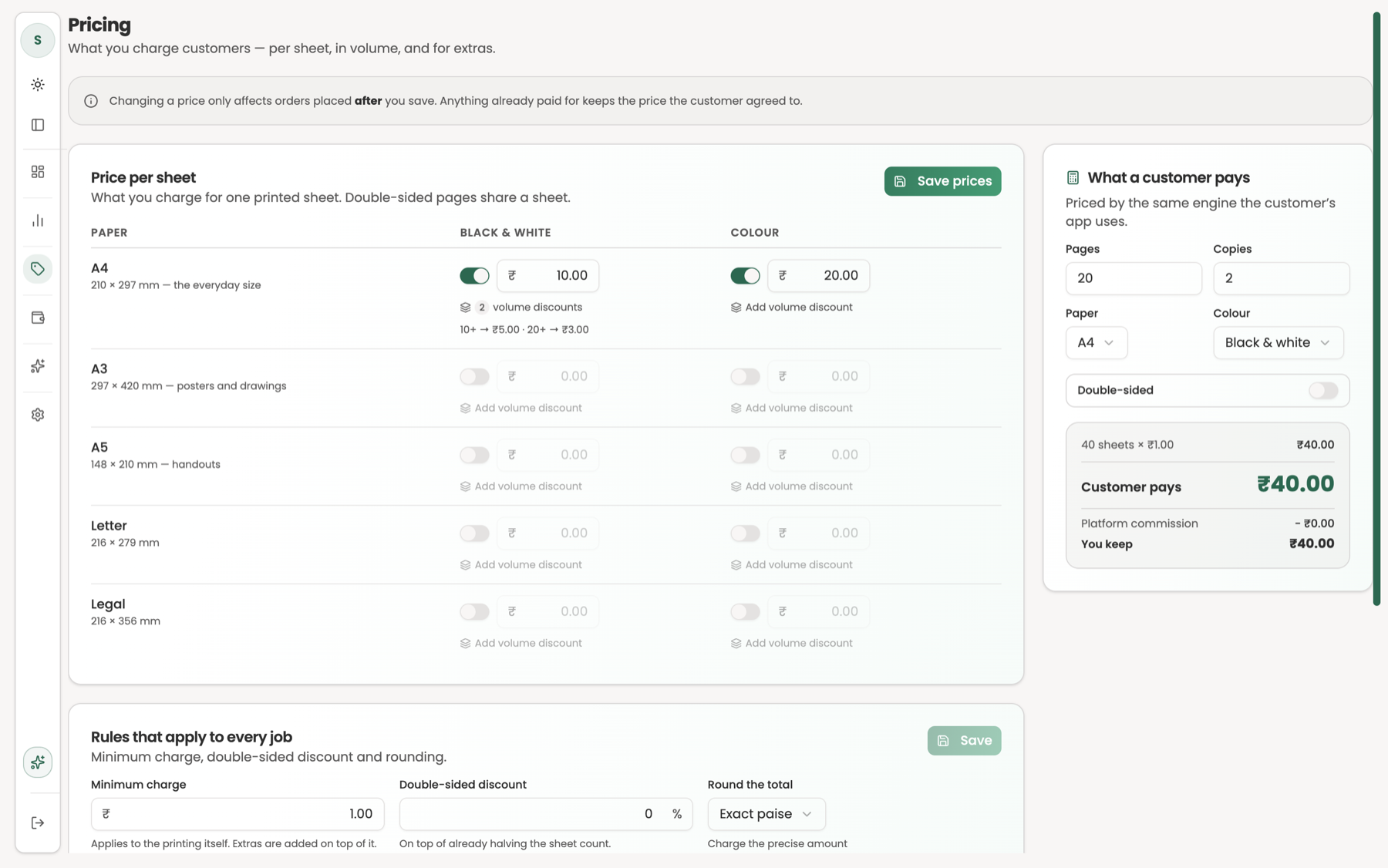Expand A4 black & white 2 volume discounts

(x=521, y=308)
